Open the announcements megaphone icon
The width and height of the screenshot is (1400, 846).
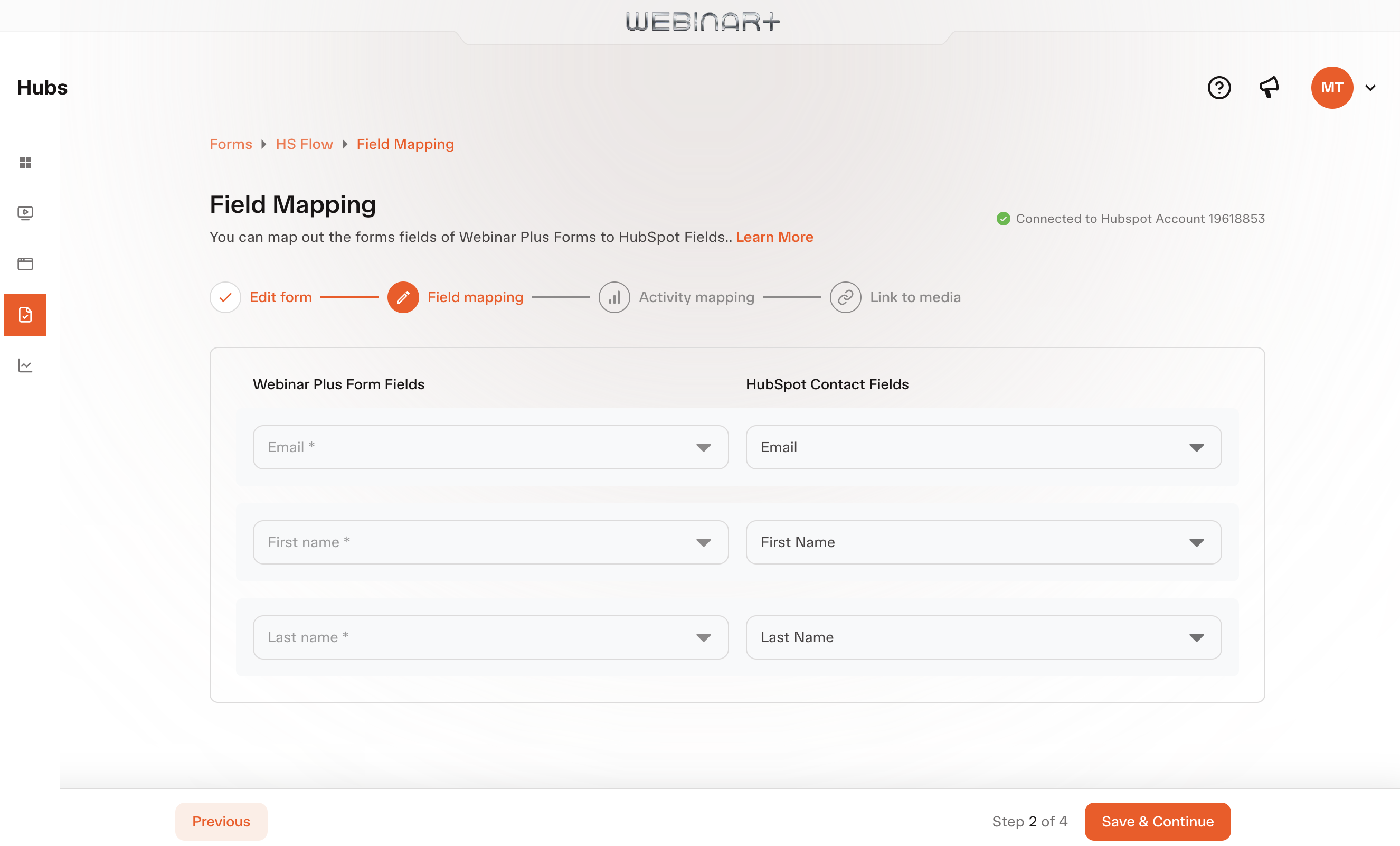click(1269, 88)
